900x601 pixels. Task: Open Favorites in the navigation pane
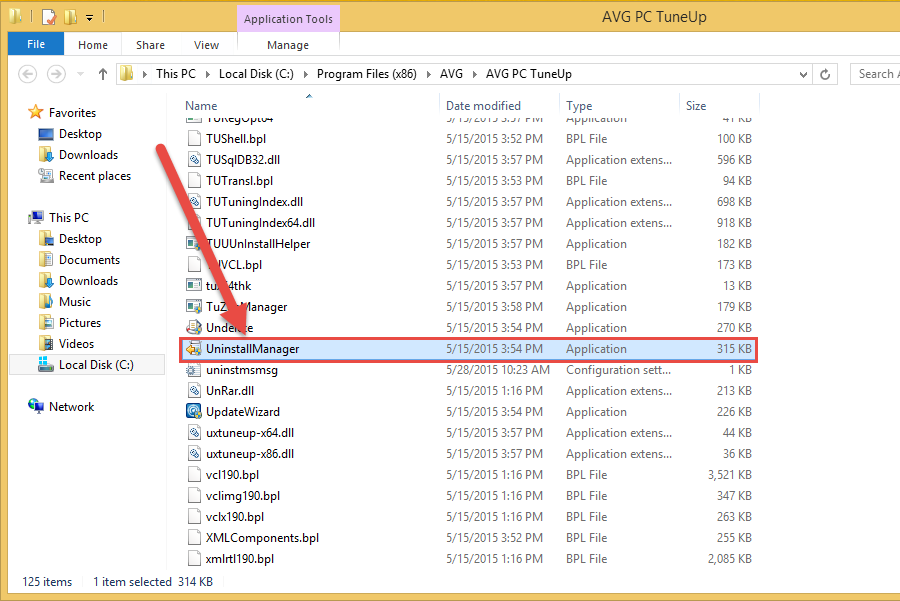72,113
